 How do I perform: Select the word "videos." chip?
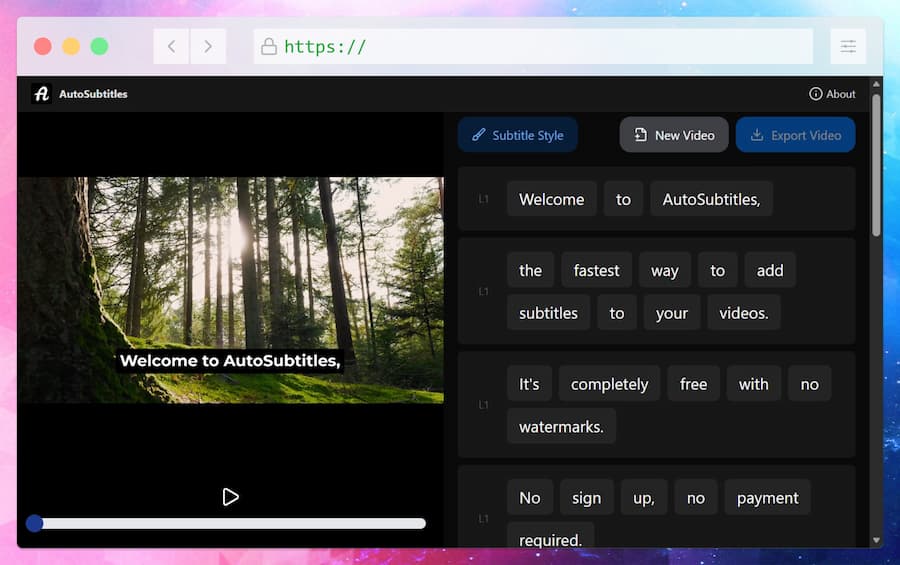pyautogui.click(x=743, y=312)
